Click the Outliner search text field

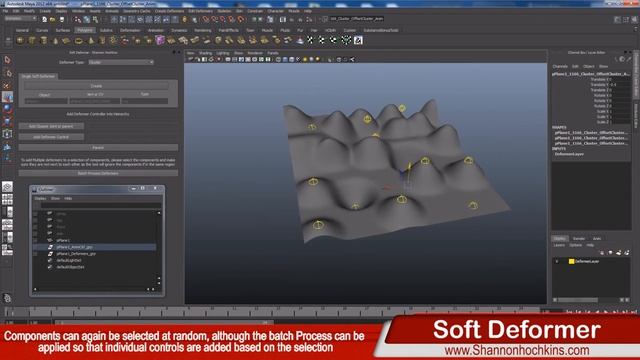tap(100, 205)
